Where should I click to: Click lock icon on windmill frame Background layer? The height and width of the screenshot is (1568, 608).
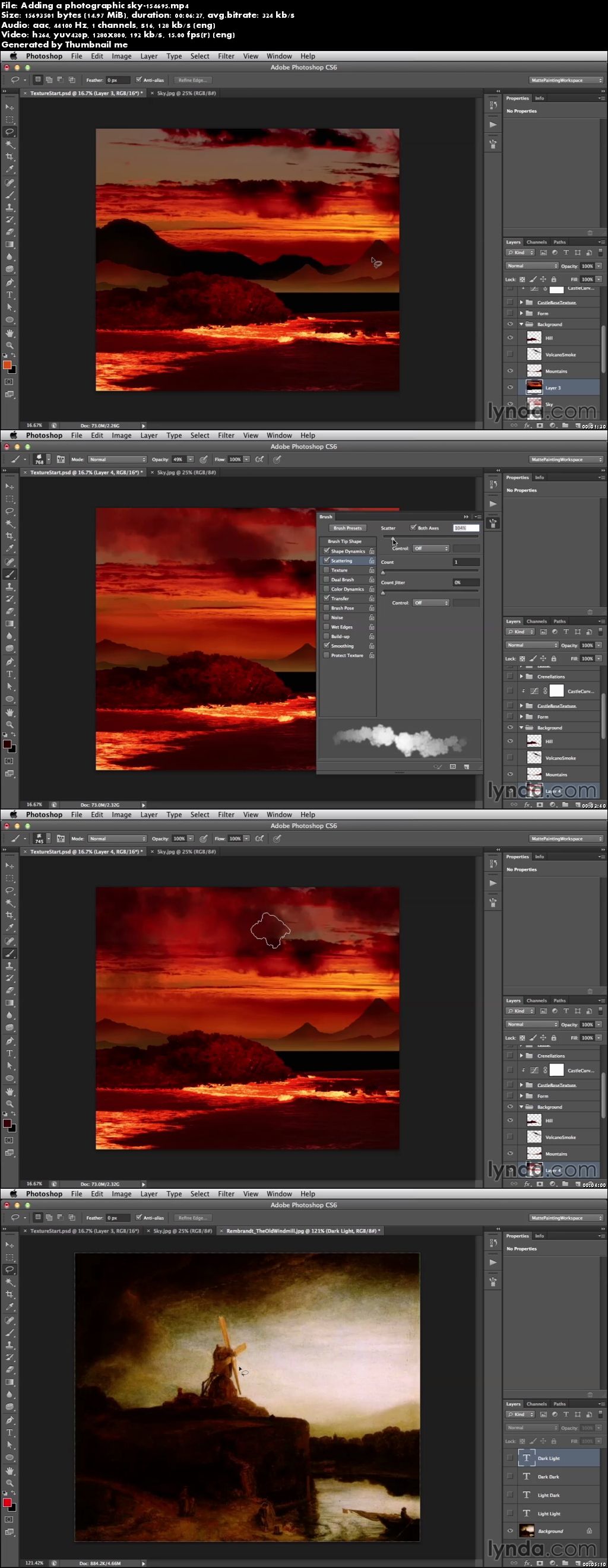(x=589, y=1531)
